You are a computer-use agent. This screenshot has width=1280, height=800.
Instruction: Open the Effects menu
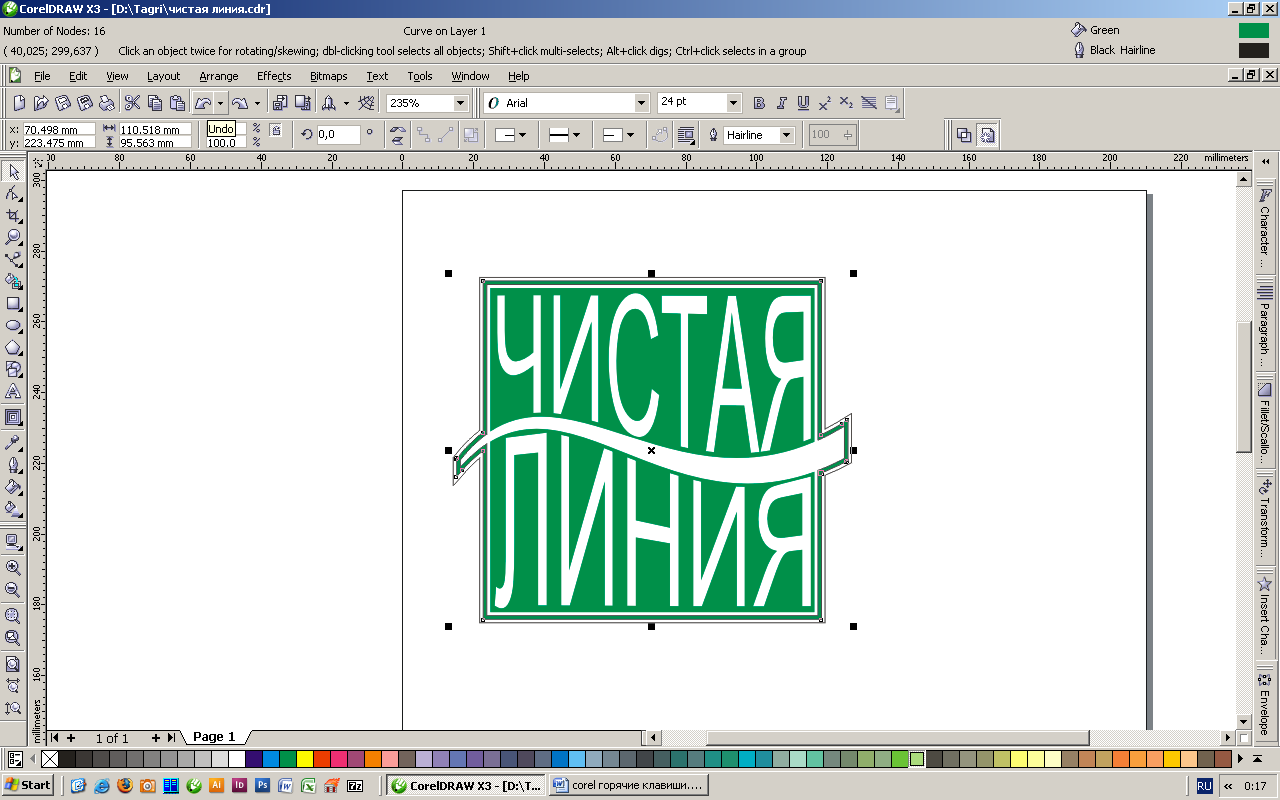274,76
